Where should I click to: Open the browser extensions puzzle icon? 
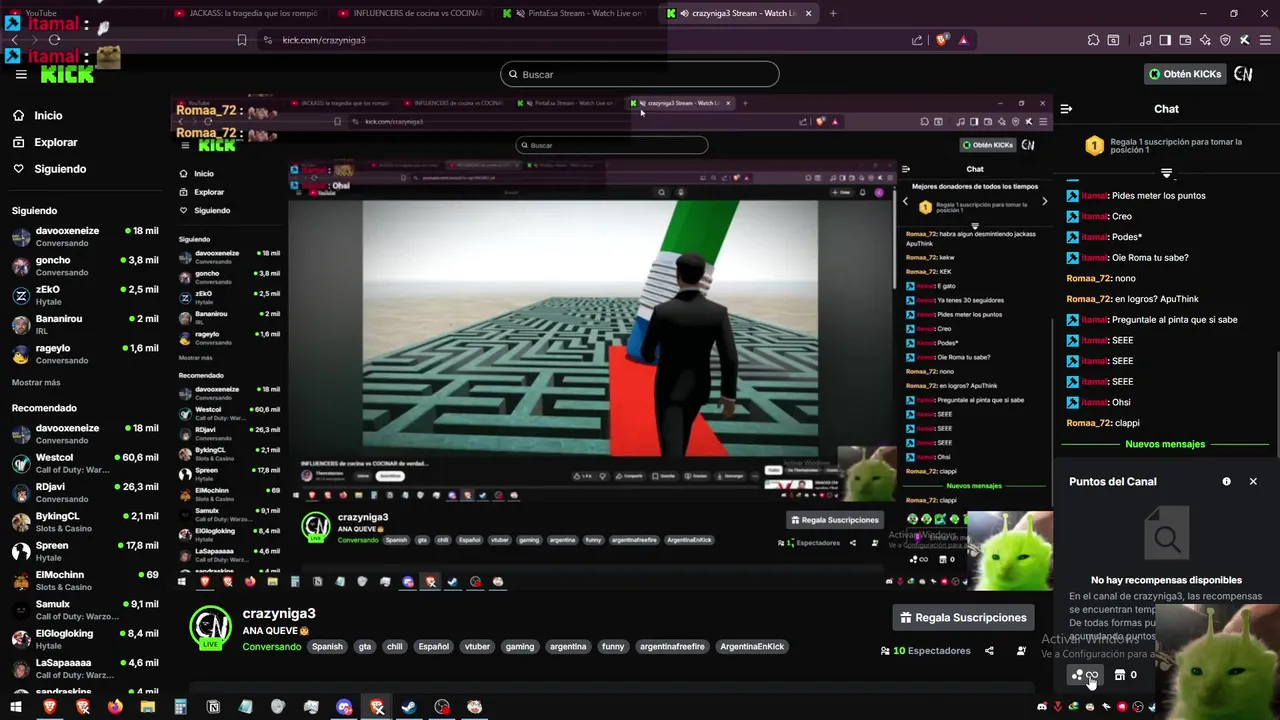point(1093,40)
